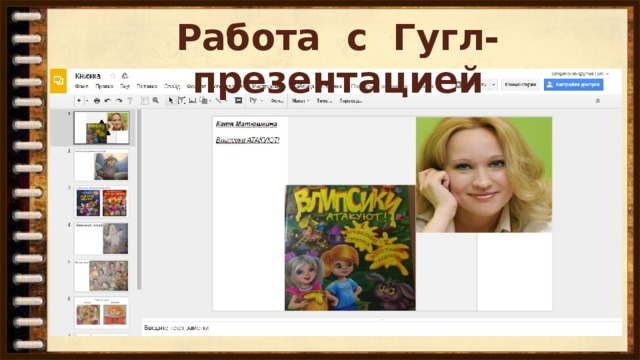Insert a comment from toolbar

[x=239, y=100]
